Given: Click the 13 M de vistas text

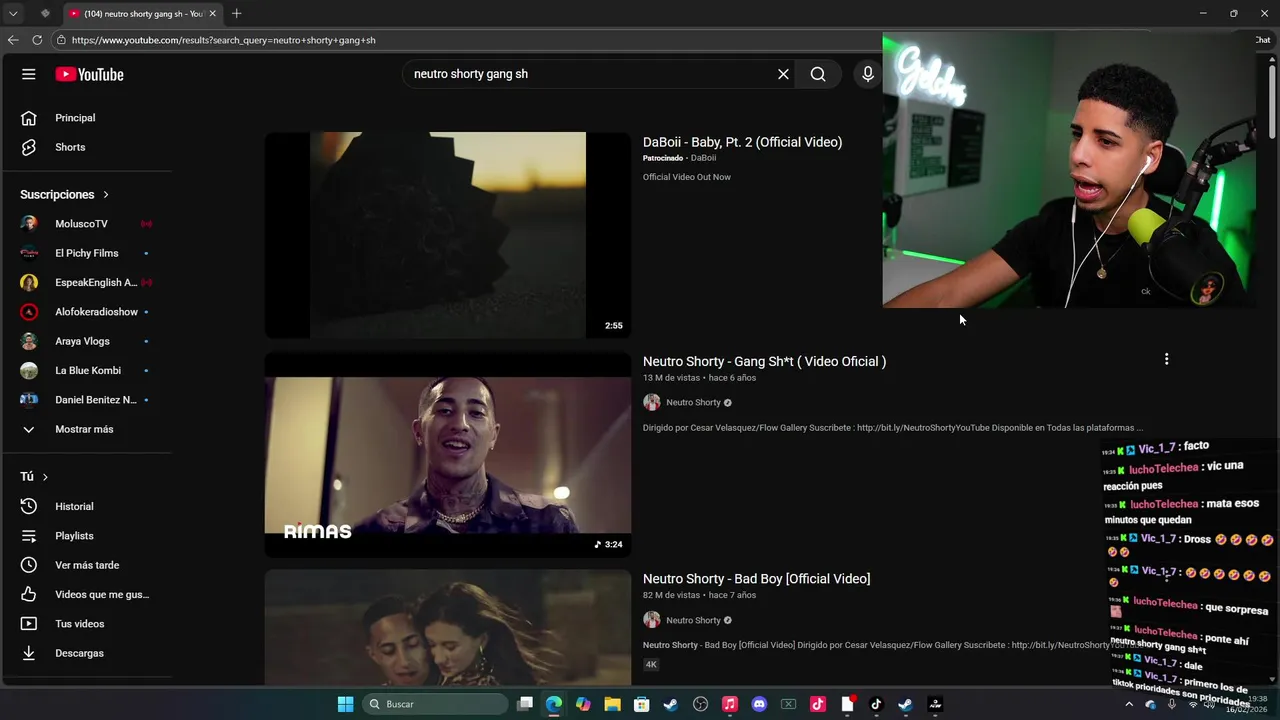Looking at the screenshot, I should (671, 378).
